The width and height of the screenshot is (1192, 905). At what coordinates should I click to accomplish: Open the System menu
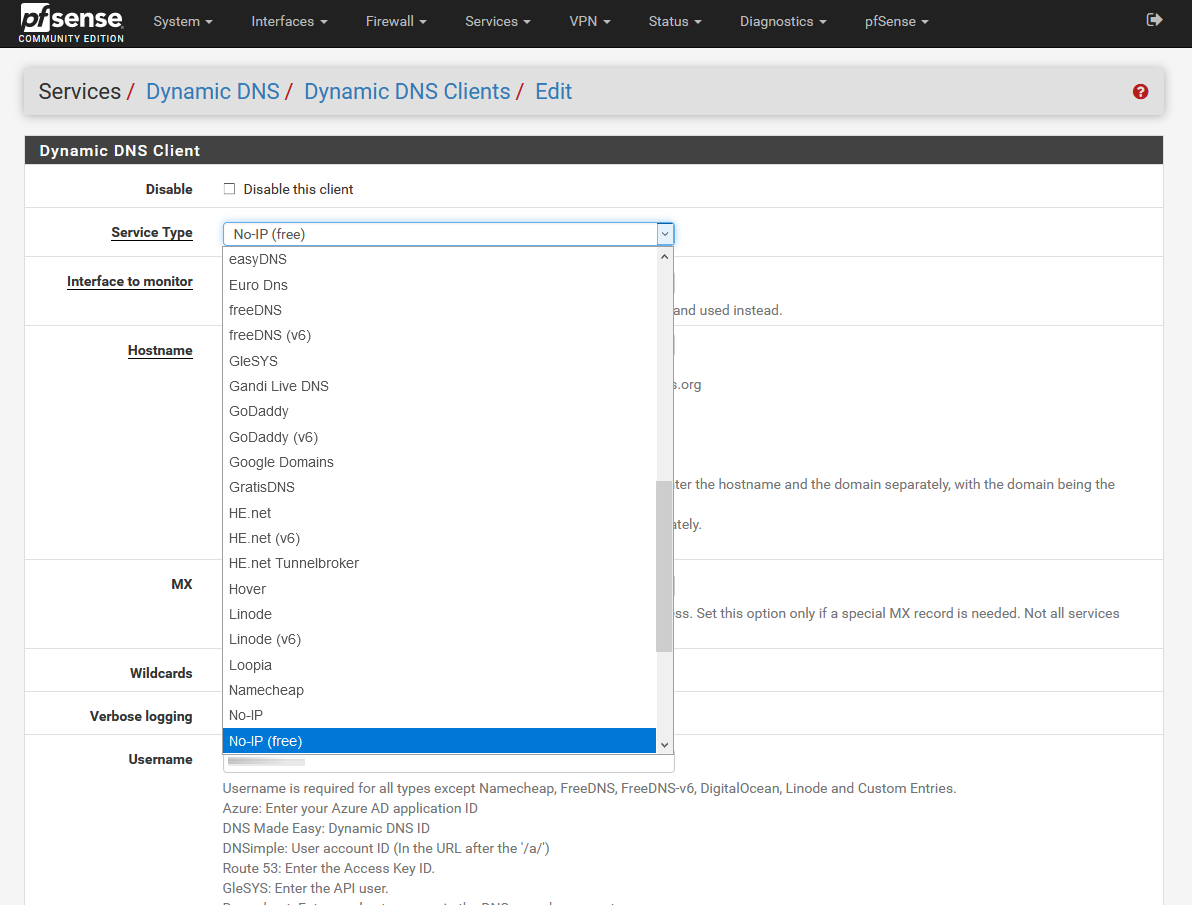[182, 21]
